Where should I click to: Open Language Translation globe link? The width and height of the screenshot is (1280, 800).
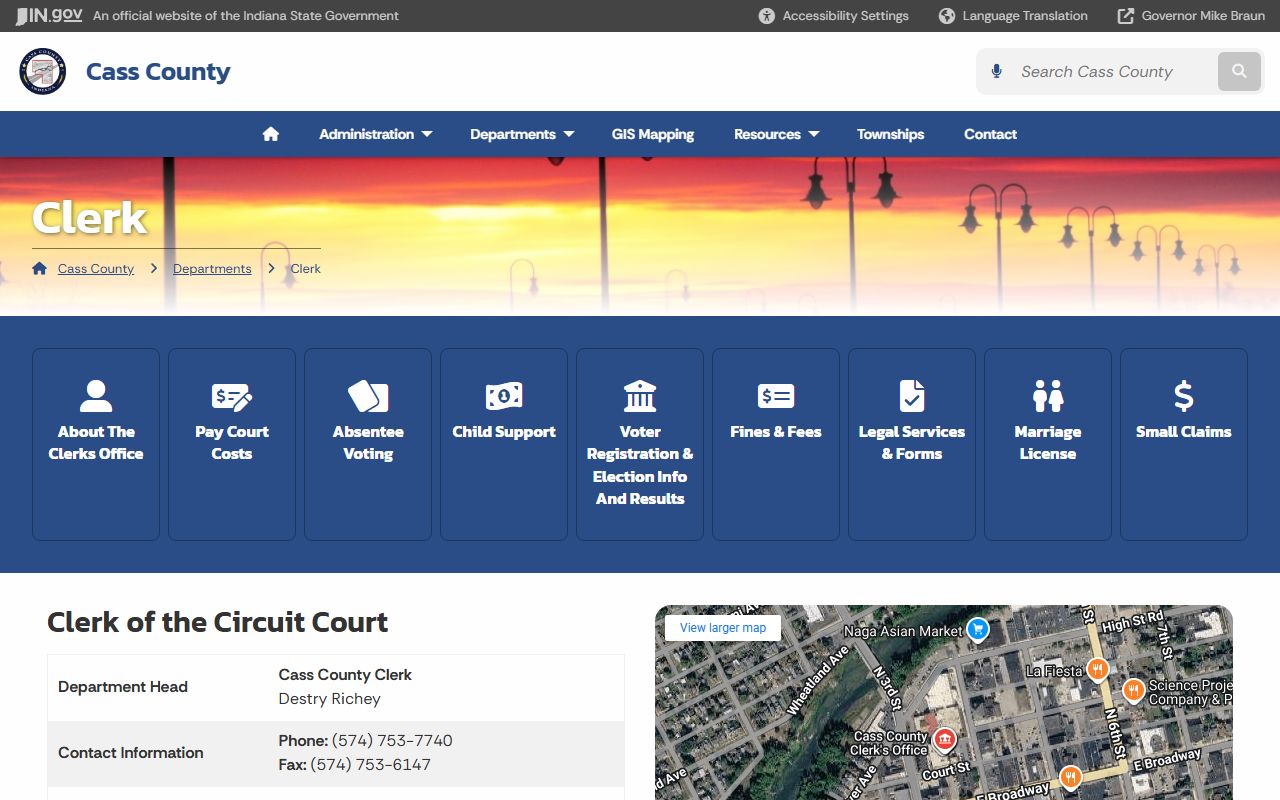click(x=1013, y=16)
